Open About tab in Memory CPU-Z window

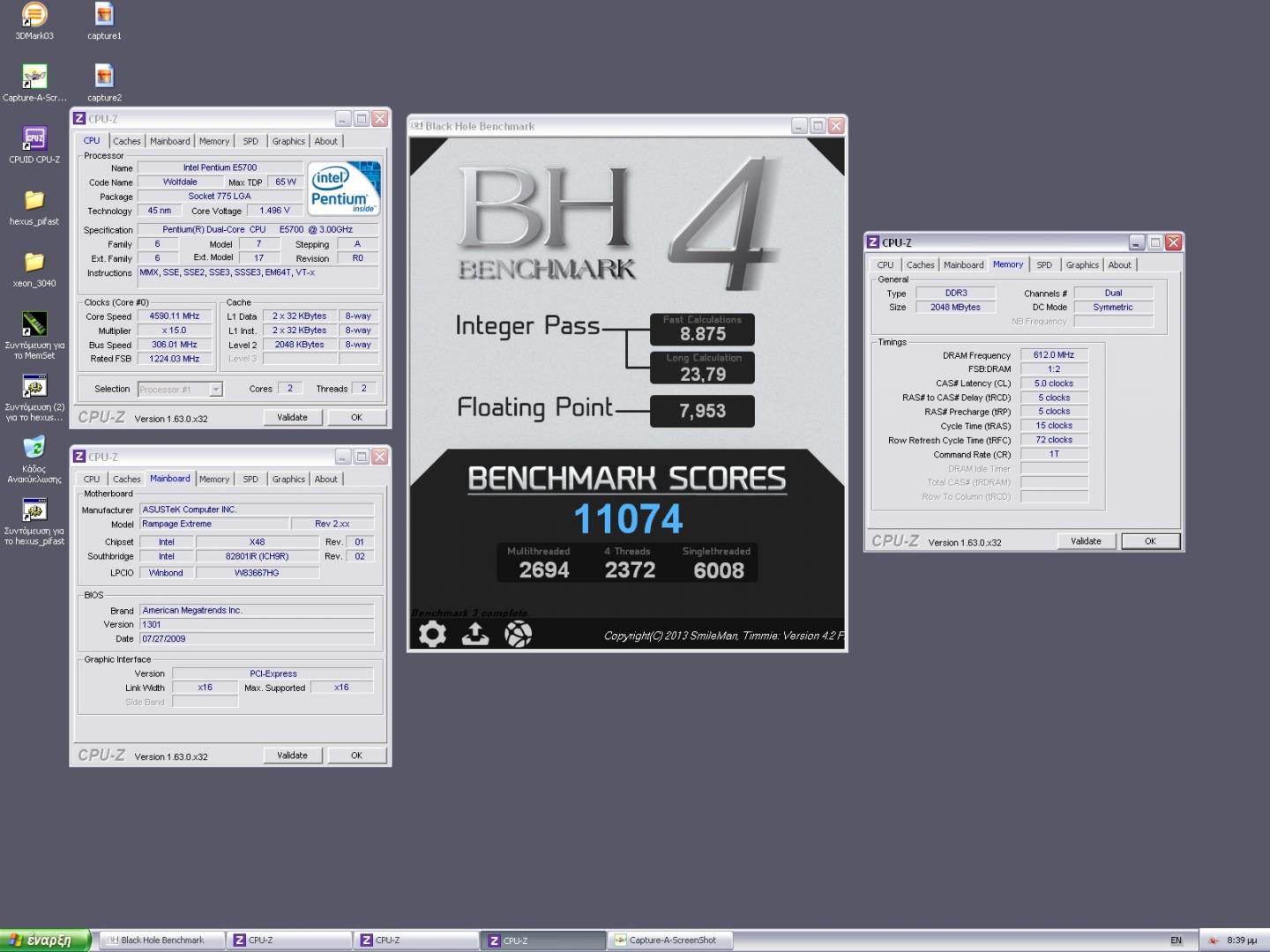pyautogui.click(x=1119, y=264)
